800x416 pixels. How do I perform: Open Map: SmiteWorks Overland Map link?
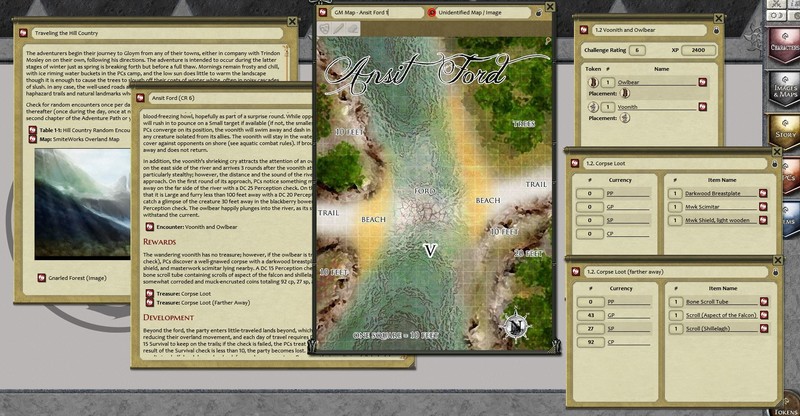coord(33,139)
